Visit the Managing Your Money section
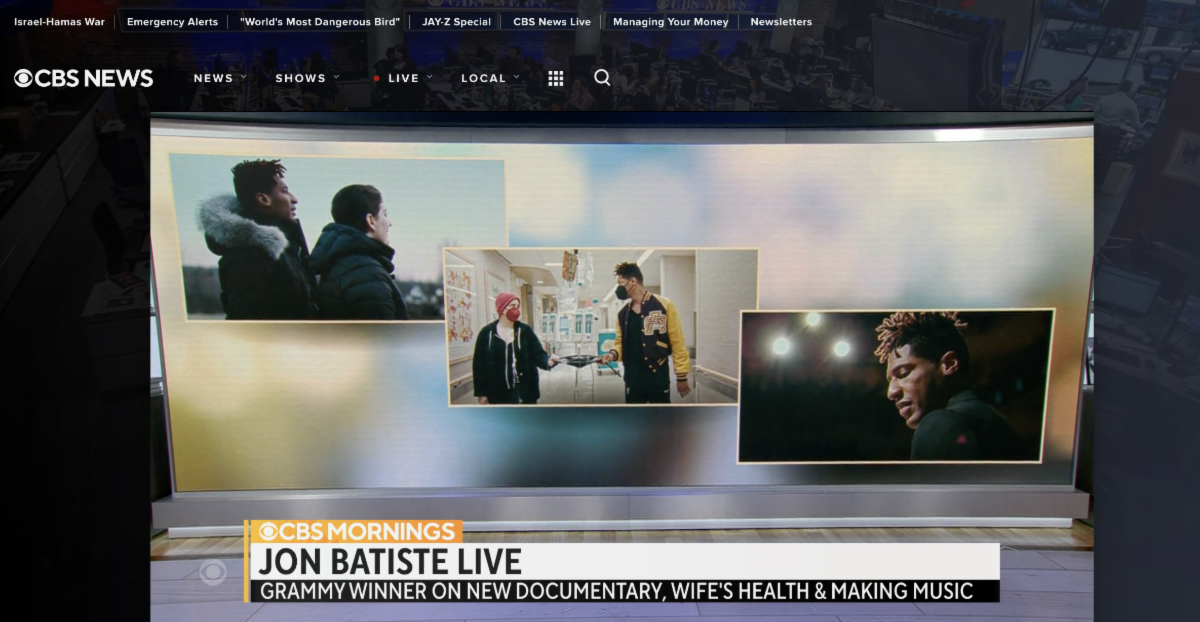 (x=670, y=22)
